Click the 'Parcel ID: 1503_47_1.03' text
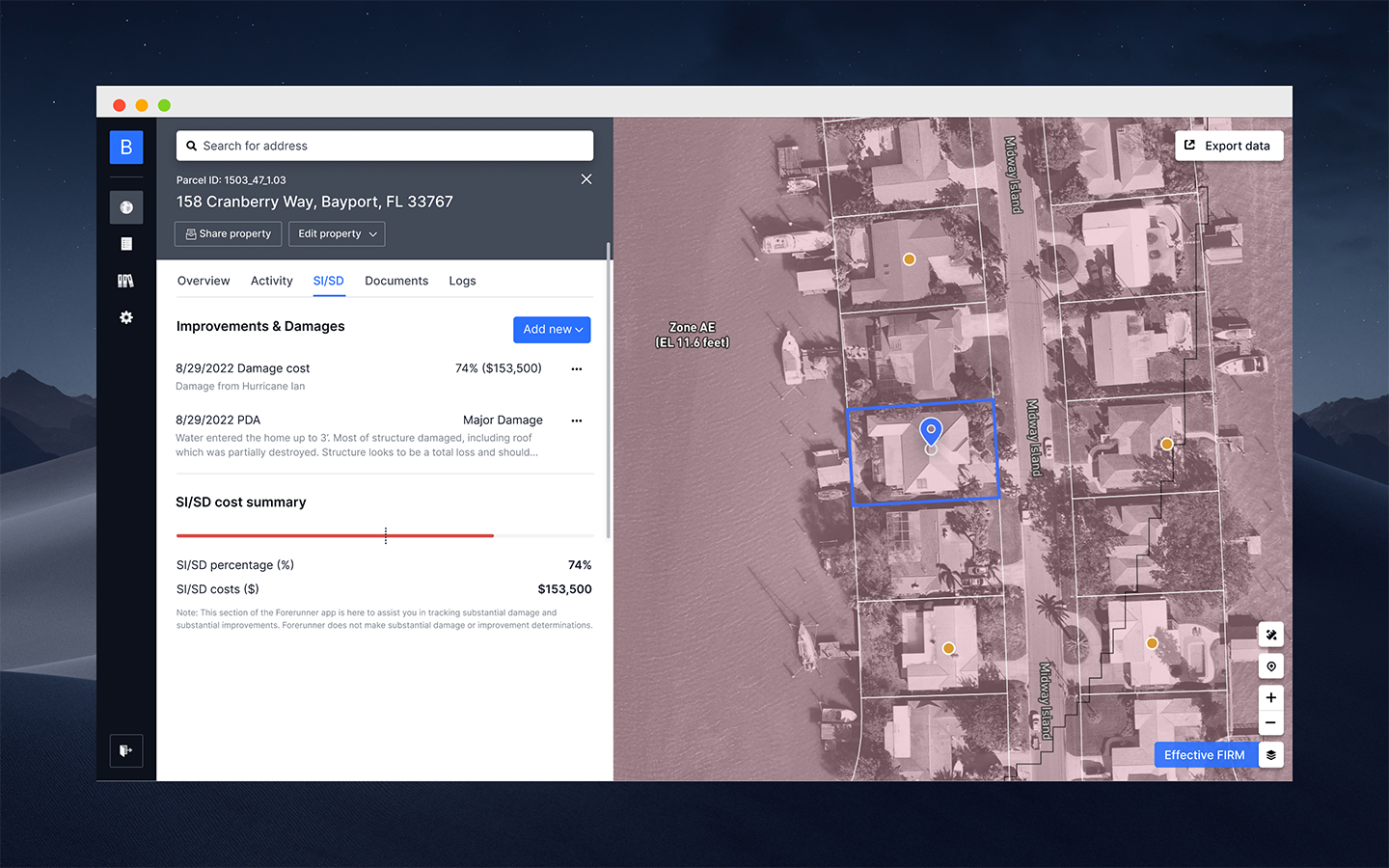Screen dimensions: 1389x868 point(231,180)
